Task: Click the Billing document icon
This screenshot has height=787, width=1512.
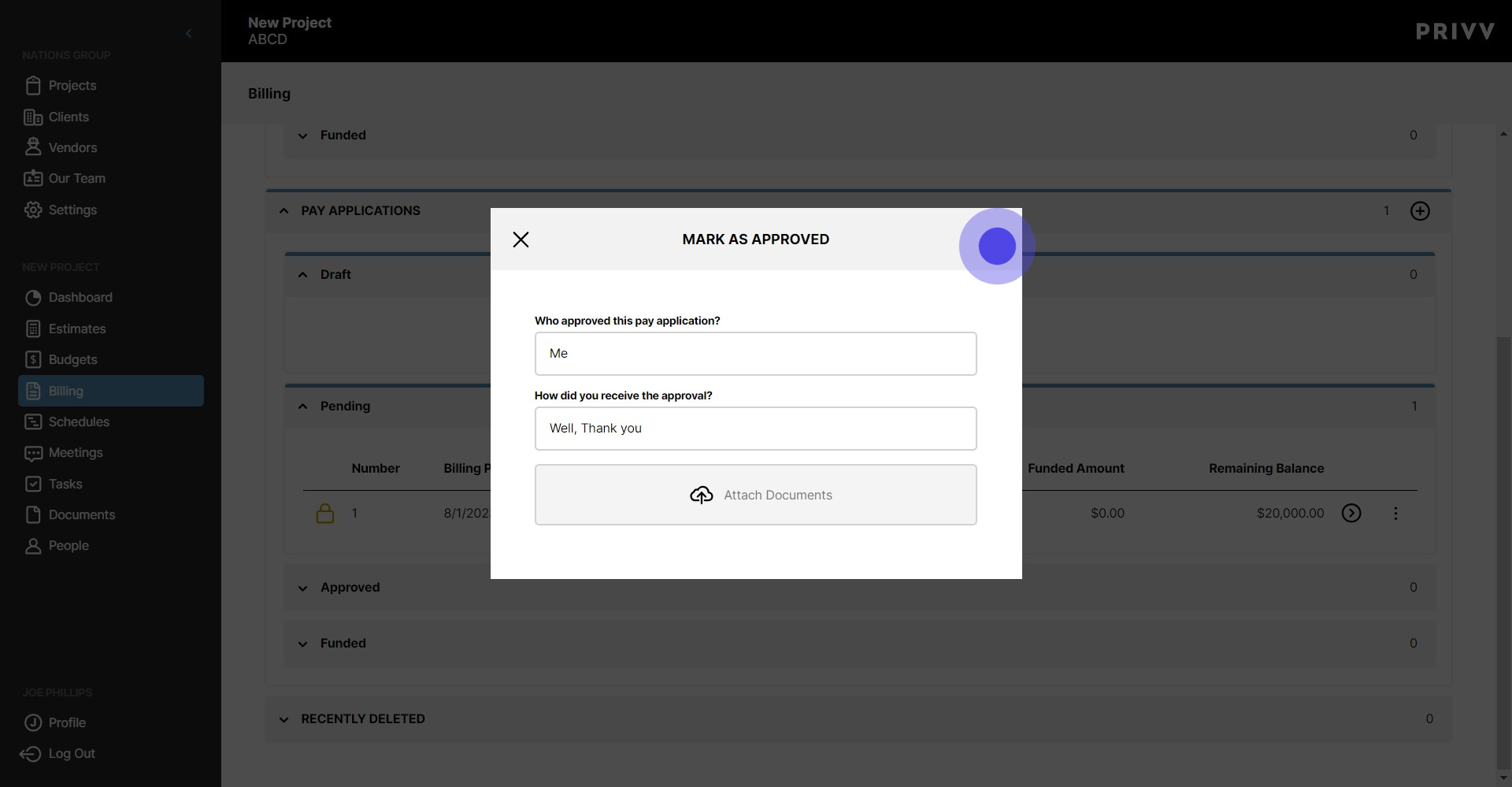Action: point(33,391)
